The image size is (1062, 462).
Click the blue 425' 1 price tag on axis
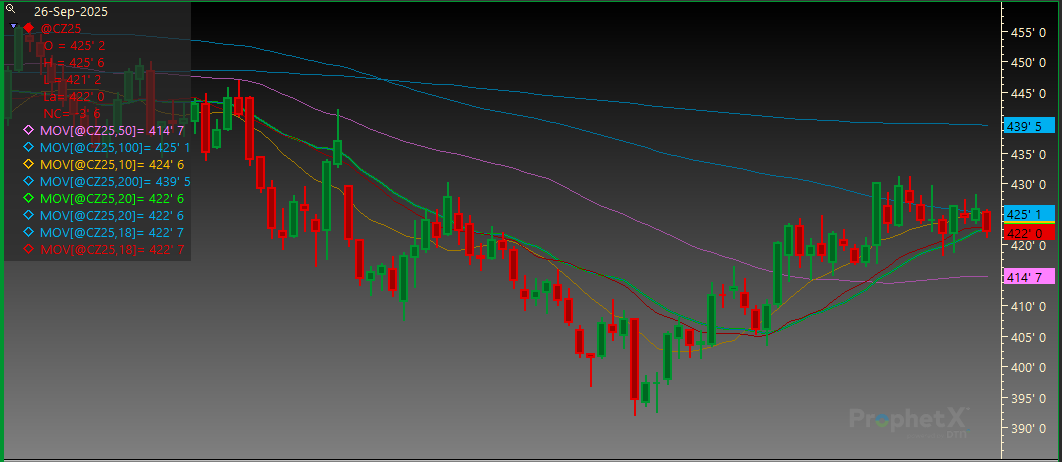pos(1023,214)
